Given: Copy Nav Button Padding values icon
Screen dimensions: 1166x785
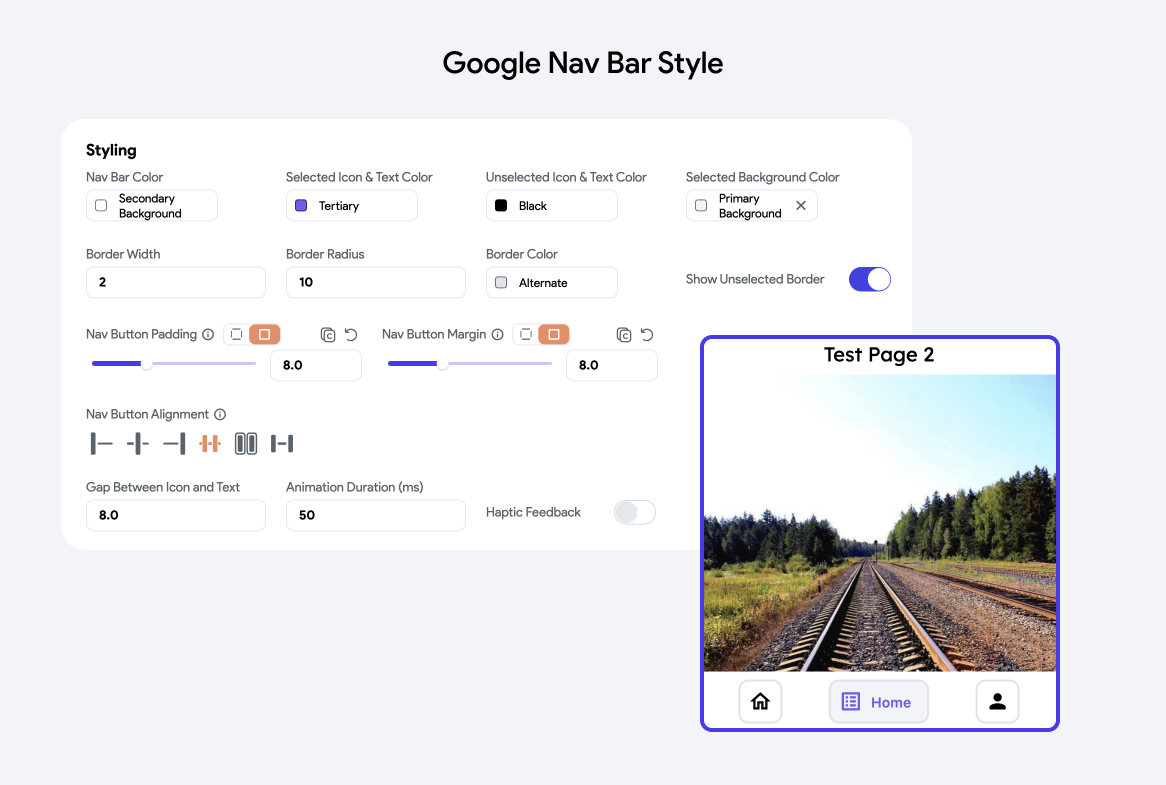Looking at the screenshot, I should pyautogui.click(x=328, y=335).
